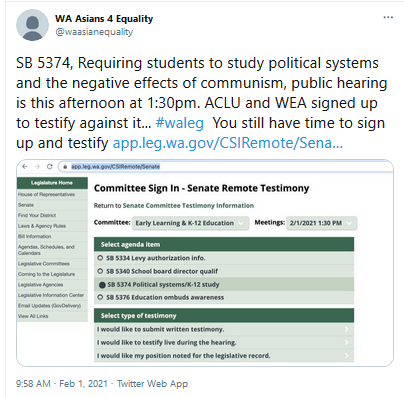Click the address bar URL field
Image resolution: width=404 pixels, height=397 pixels.
click(x=226, y=167)
